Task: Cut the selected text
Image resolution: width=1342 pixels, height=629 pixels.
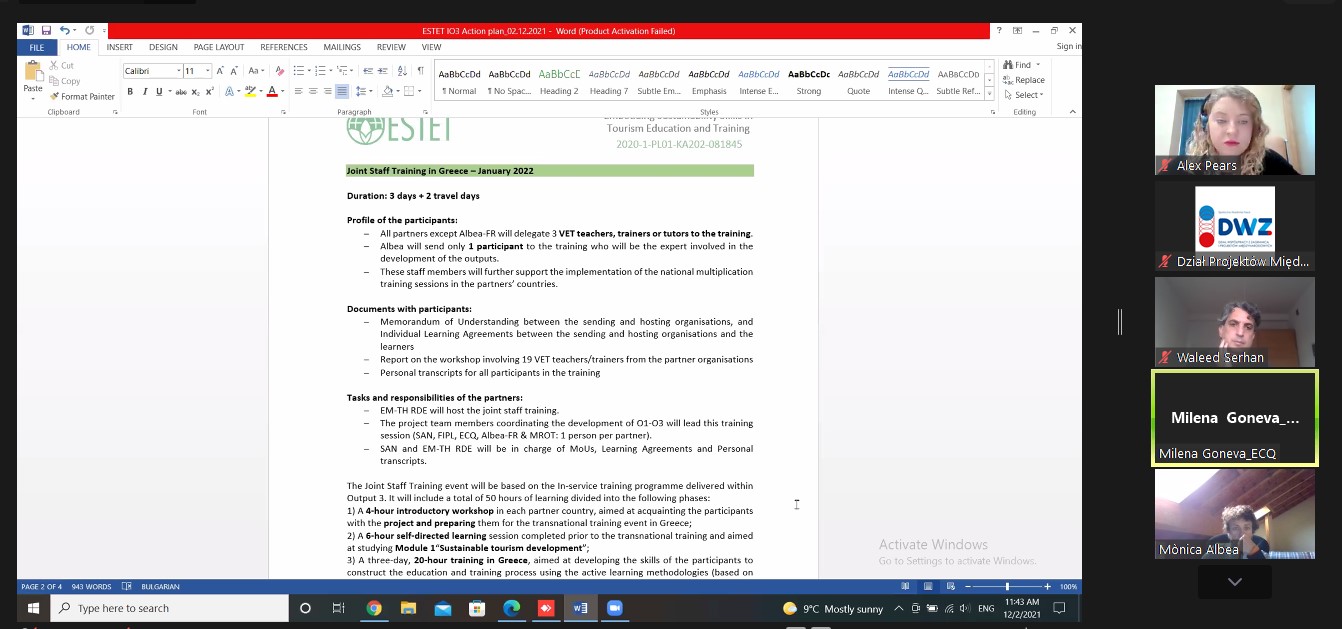Action: coord(61,66)
